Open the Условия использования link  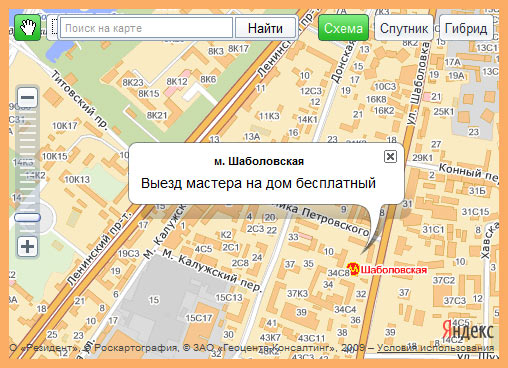pyautogui.click(x=435, y=348)
